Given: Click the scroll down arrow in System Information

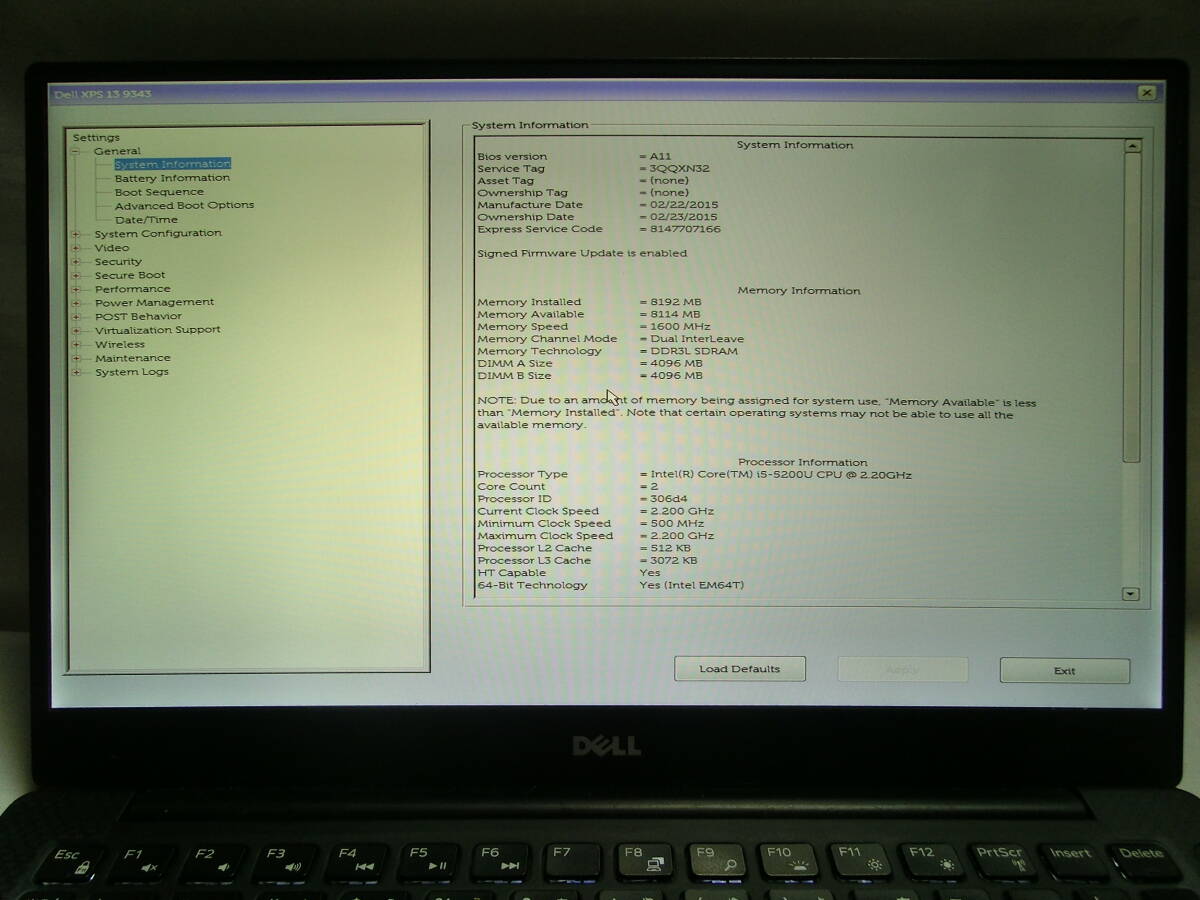Looking at the screenshot, I should (x=1131, y=594).
